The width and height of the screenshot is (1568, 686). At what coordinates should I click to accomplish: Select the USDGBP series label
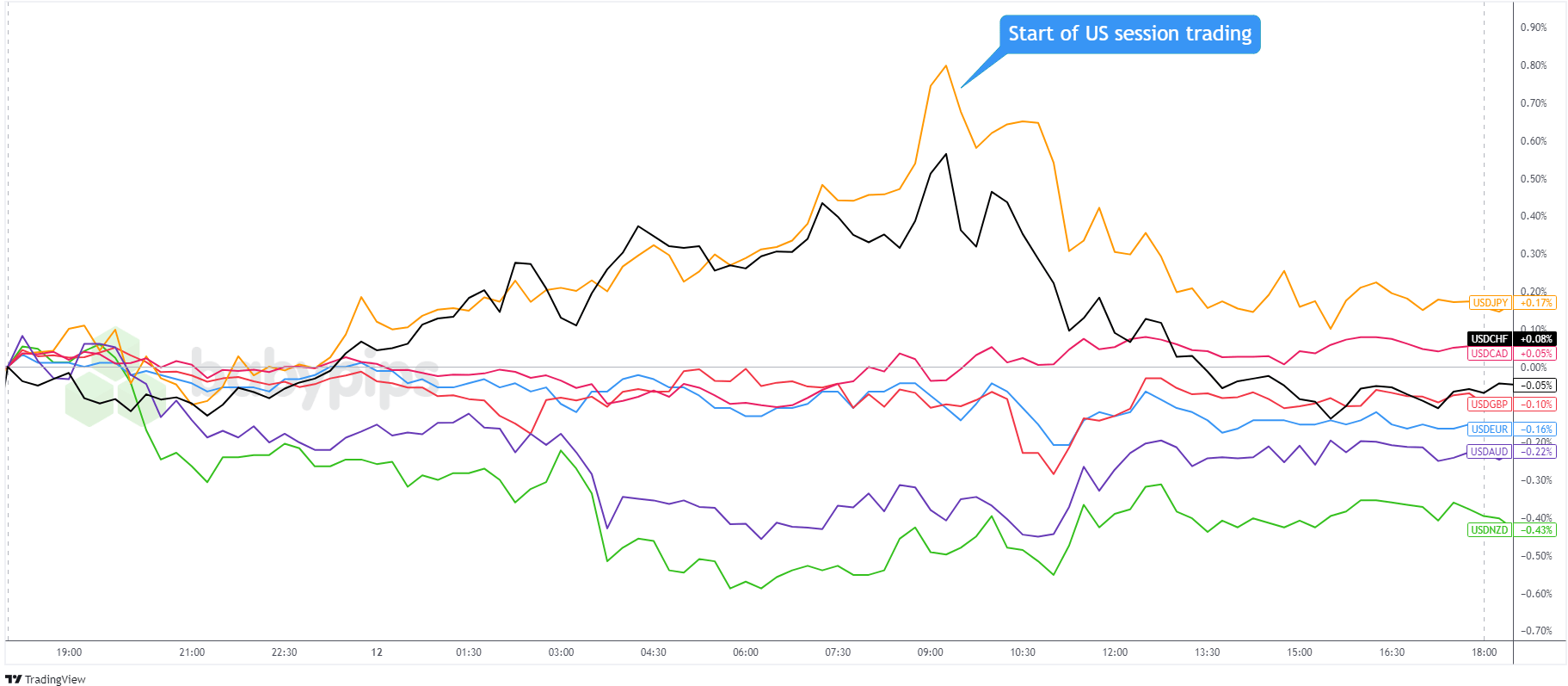tap(1489, 405)
